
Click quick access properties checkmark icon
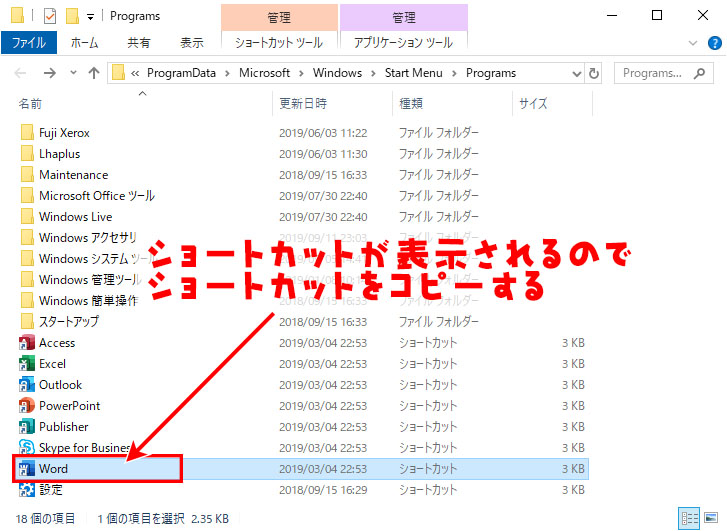point(50,16)
